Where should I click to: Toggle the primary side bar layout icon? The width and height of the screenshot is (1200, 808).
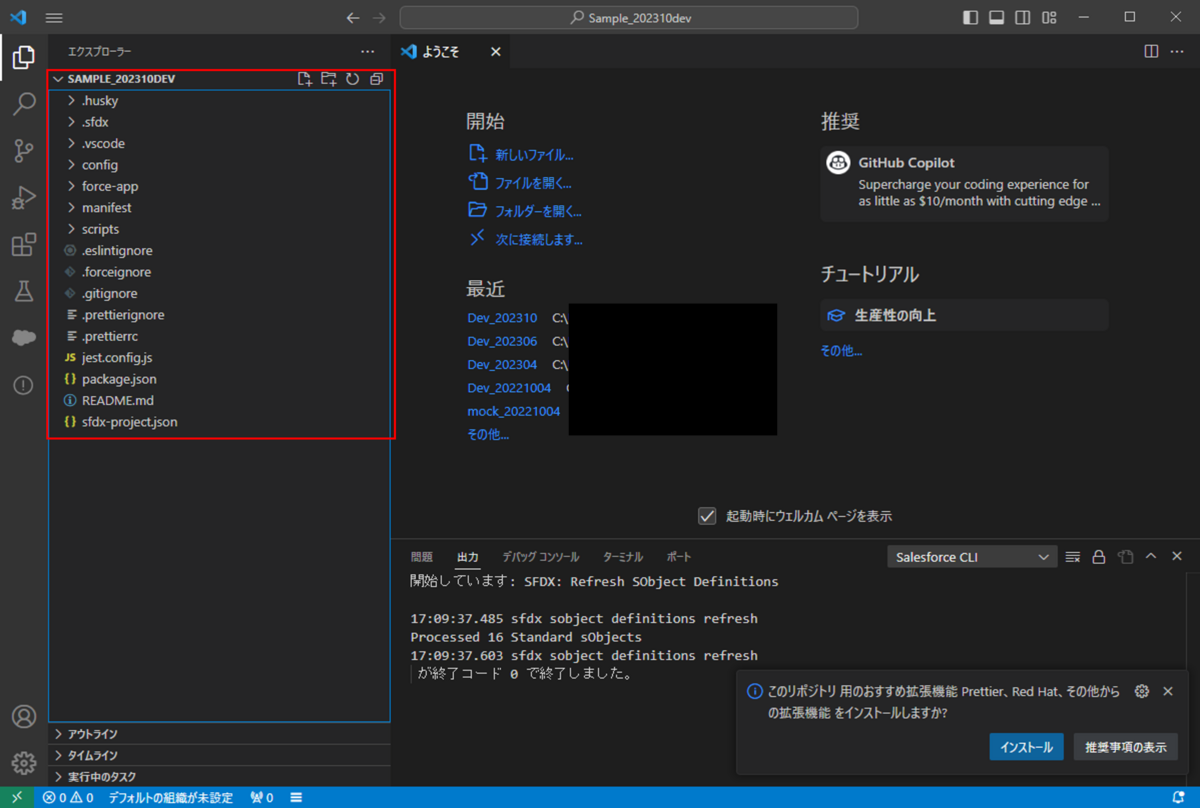point(970,18)
